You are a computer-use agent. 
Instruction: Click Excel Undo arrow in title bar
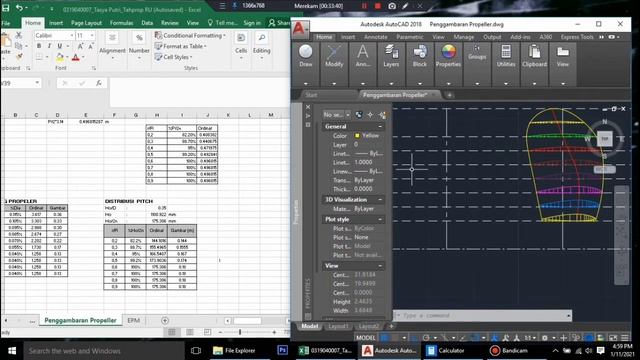[x=19, y=8]
